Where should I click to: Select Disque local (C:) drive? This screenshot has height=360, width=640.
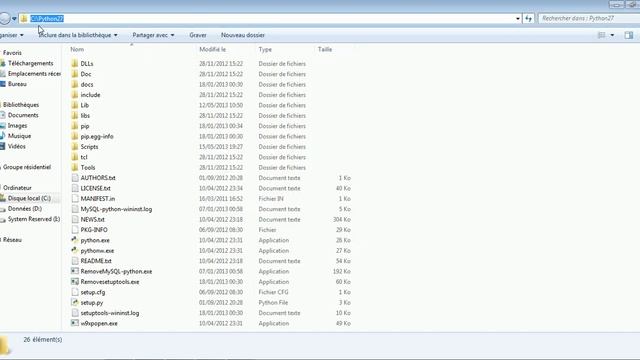point(29,198)
